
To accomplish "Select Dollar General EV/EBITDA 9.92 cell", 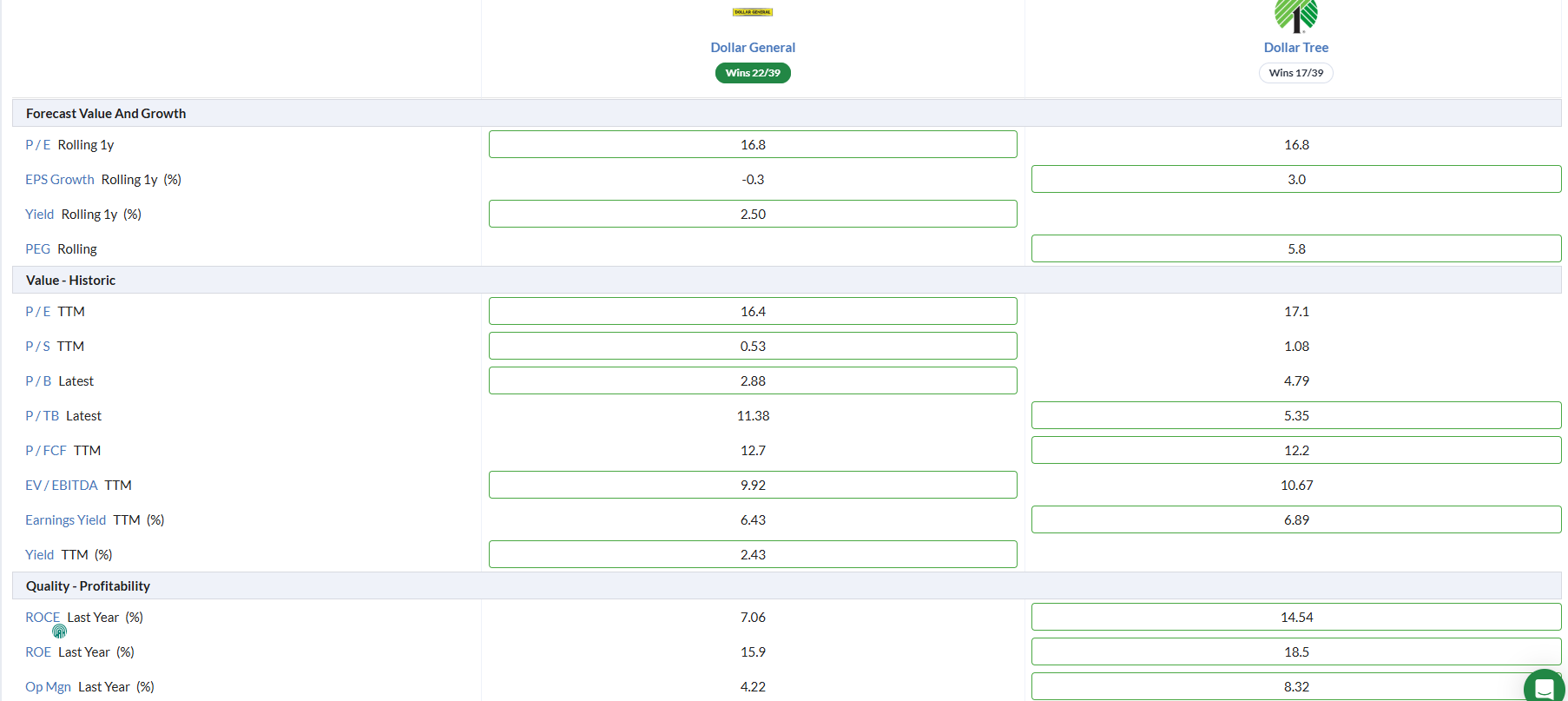I will click(753, 485).
